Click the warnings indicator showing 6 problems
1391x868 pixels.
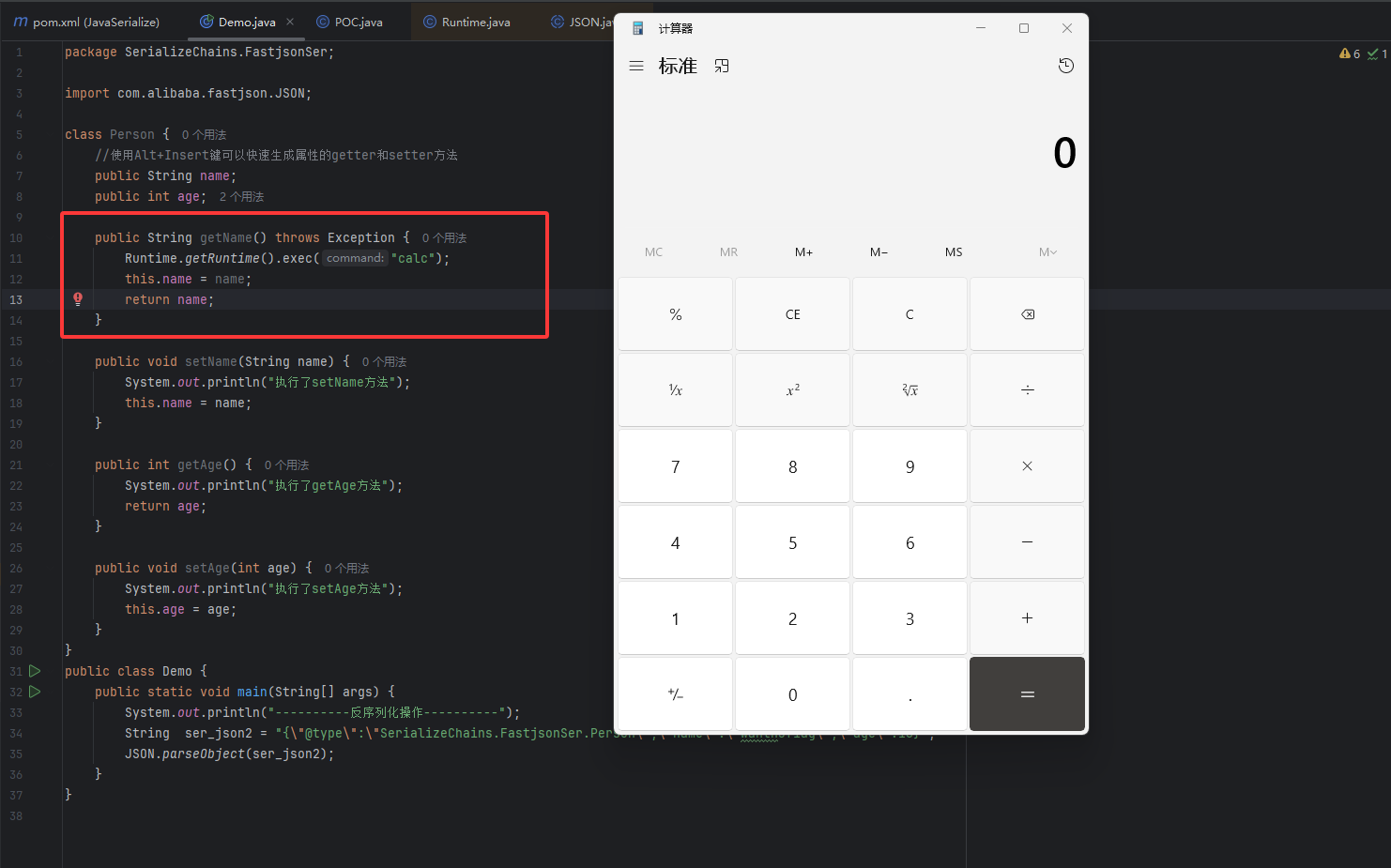point(1350,53)
